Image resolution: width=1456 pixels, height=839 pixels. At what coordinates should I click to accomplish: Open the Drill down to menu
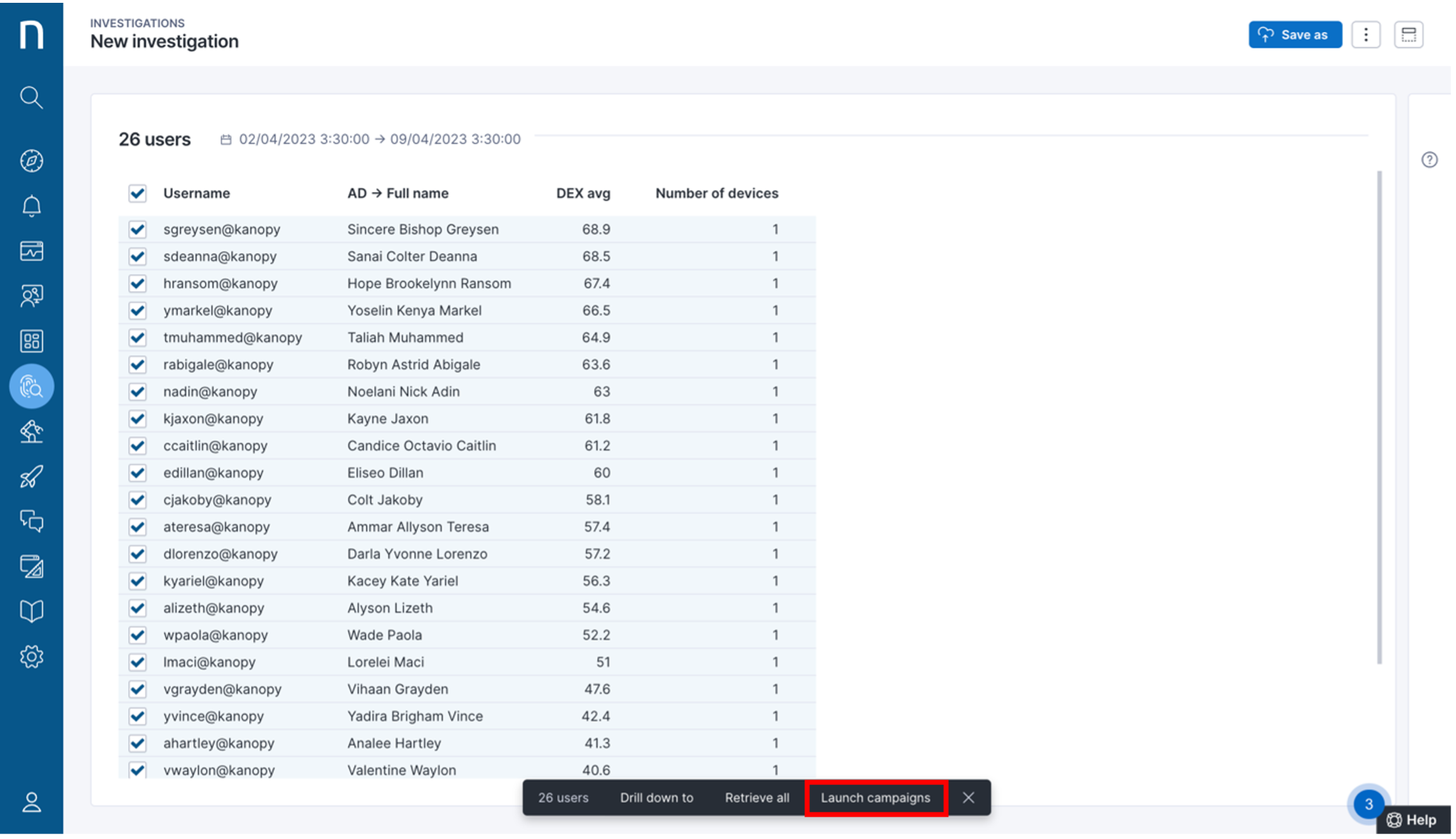656,798
